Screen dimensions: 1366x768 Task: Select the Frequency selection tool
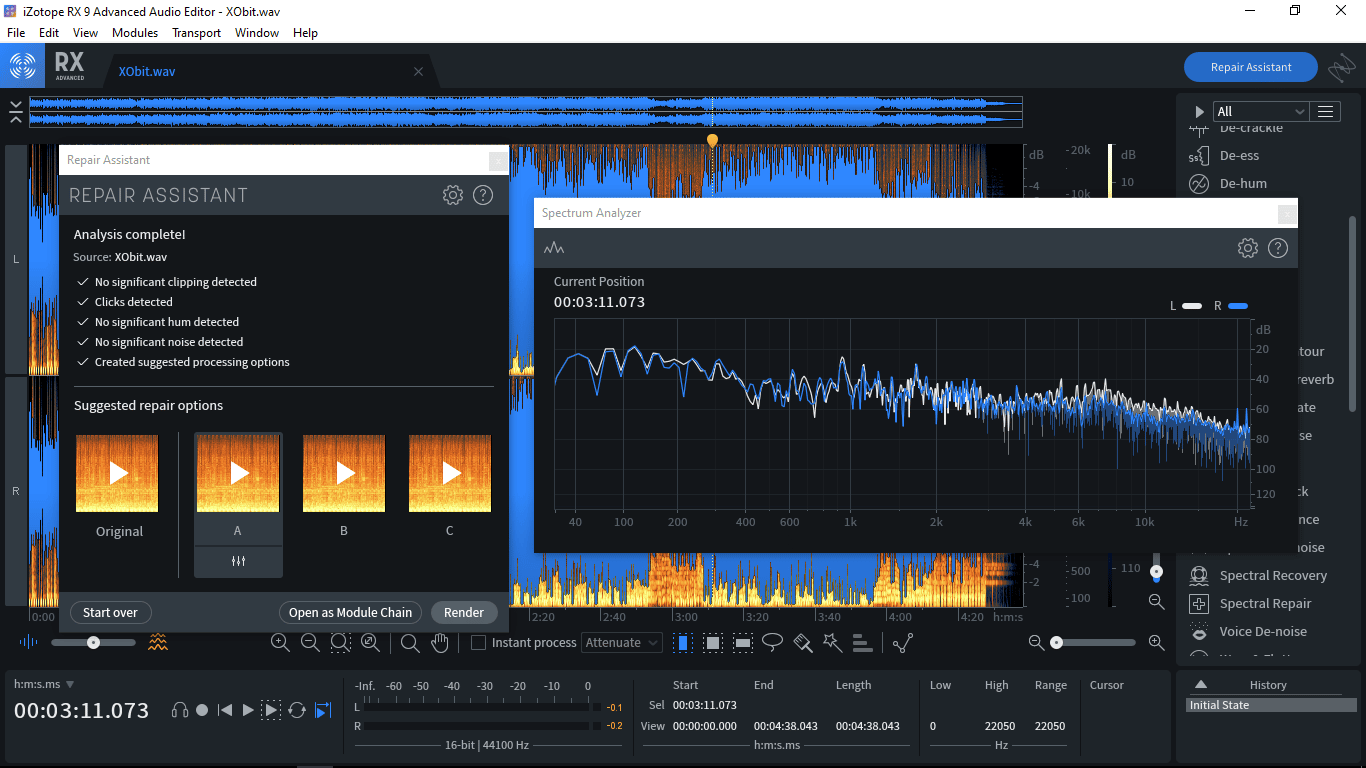(743, 643)
